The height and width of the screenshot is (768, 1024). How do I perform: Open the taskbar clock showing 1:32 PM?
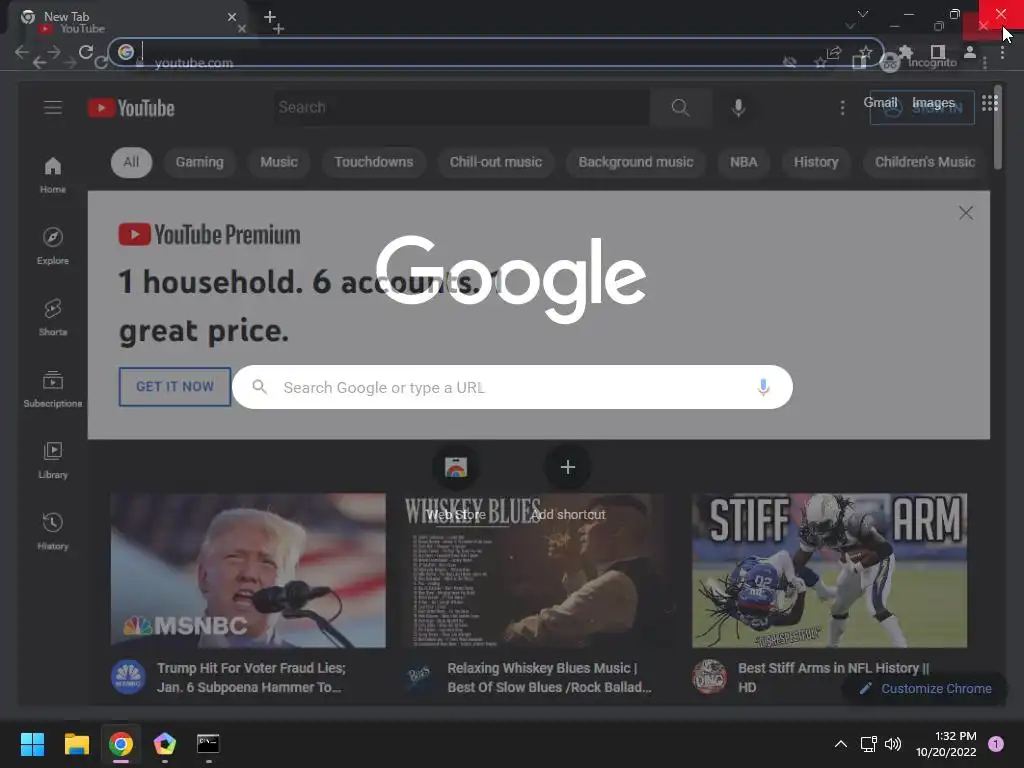[x=946, y=744]
